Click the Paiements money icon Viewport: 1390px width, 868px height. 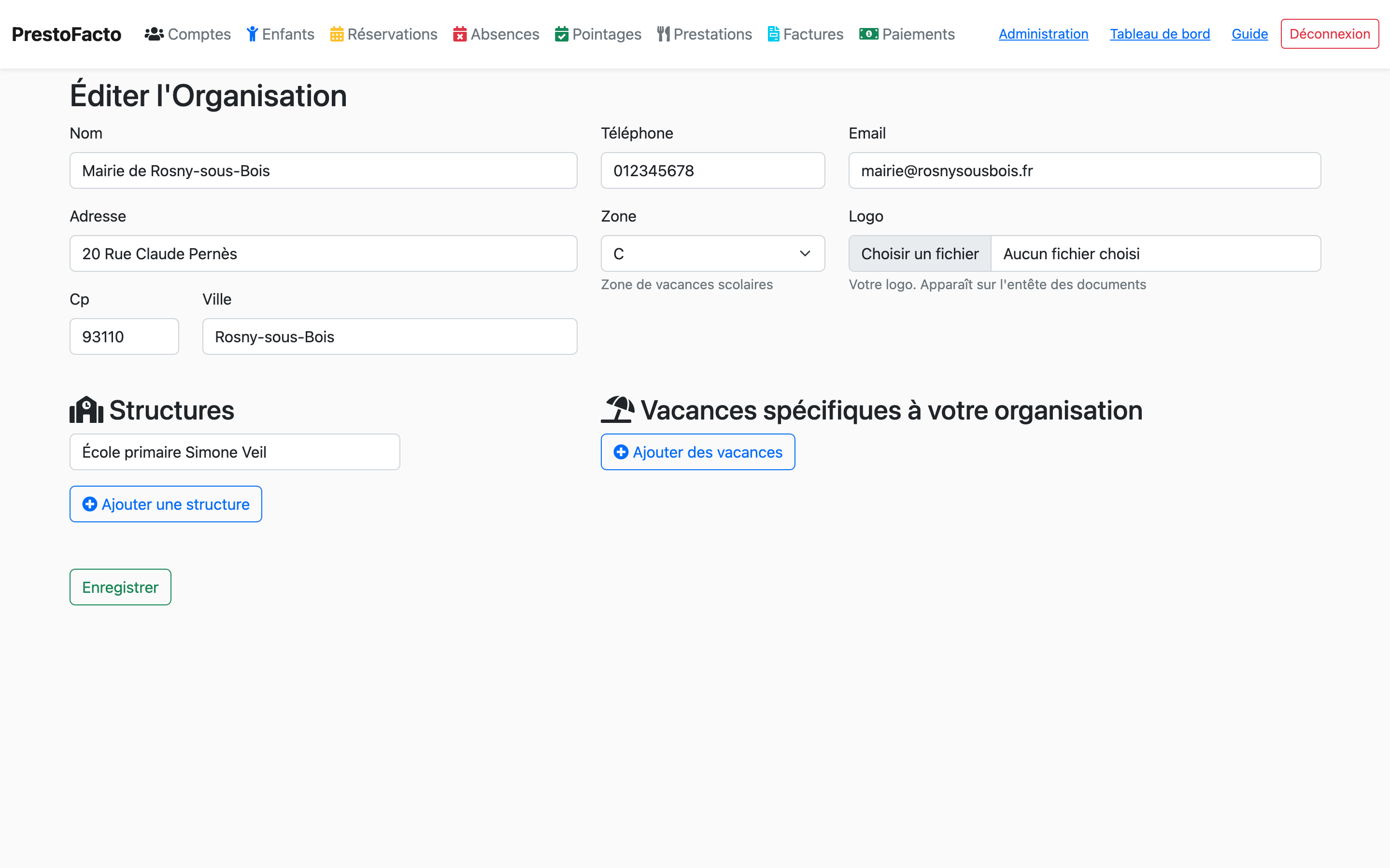tap(868, 34)
